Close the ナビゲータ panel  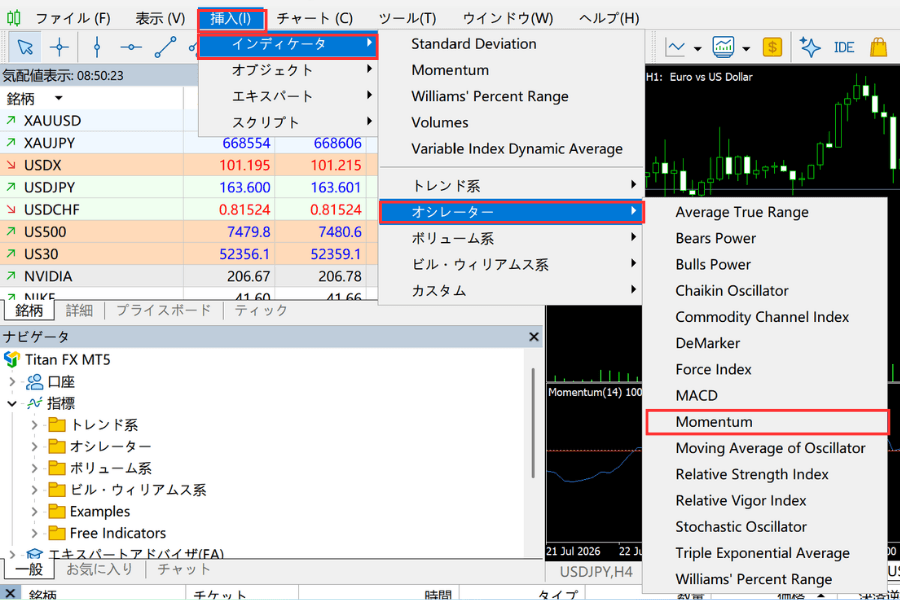pyautogui.click(x=534, y=336)
